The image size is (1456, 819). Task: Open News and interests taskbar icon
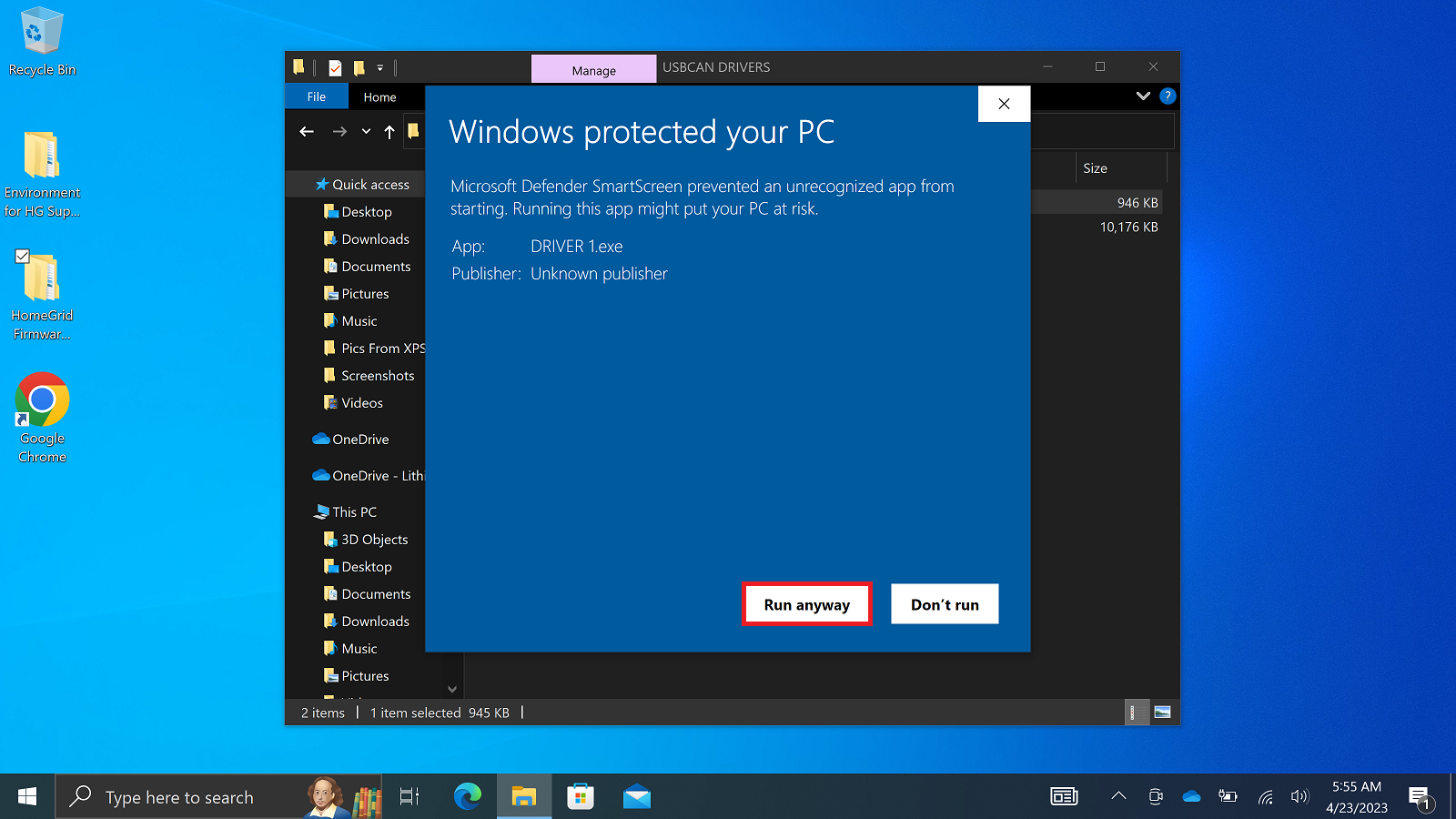pyautogui.click(x=1064, y=797)
